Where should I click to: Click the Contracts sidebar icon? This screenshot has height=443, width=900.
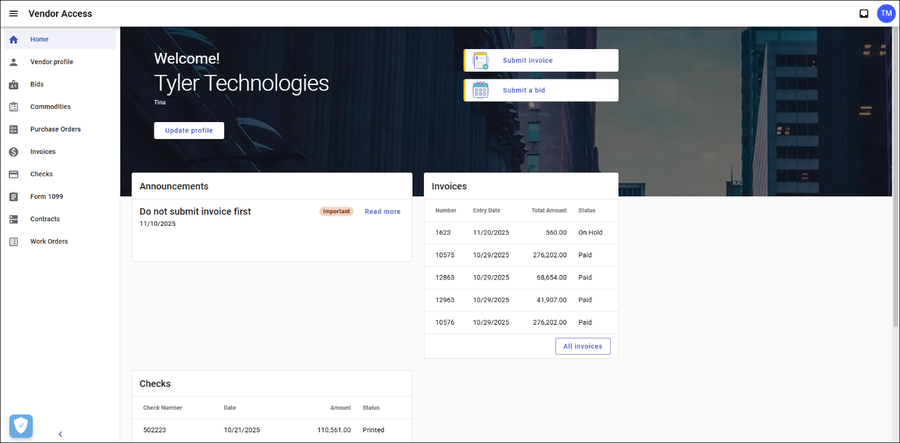(14, 219)
